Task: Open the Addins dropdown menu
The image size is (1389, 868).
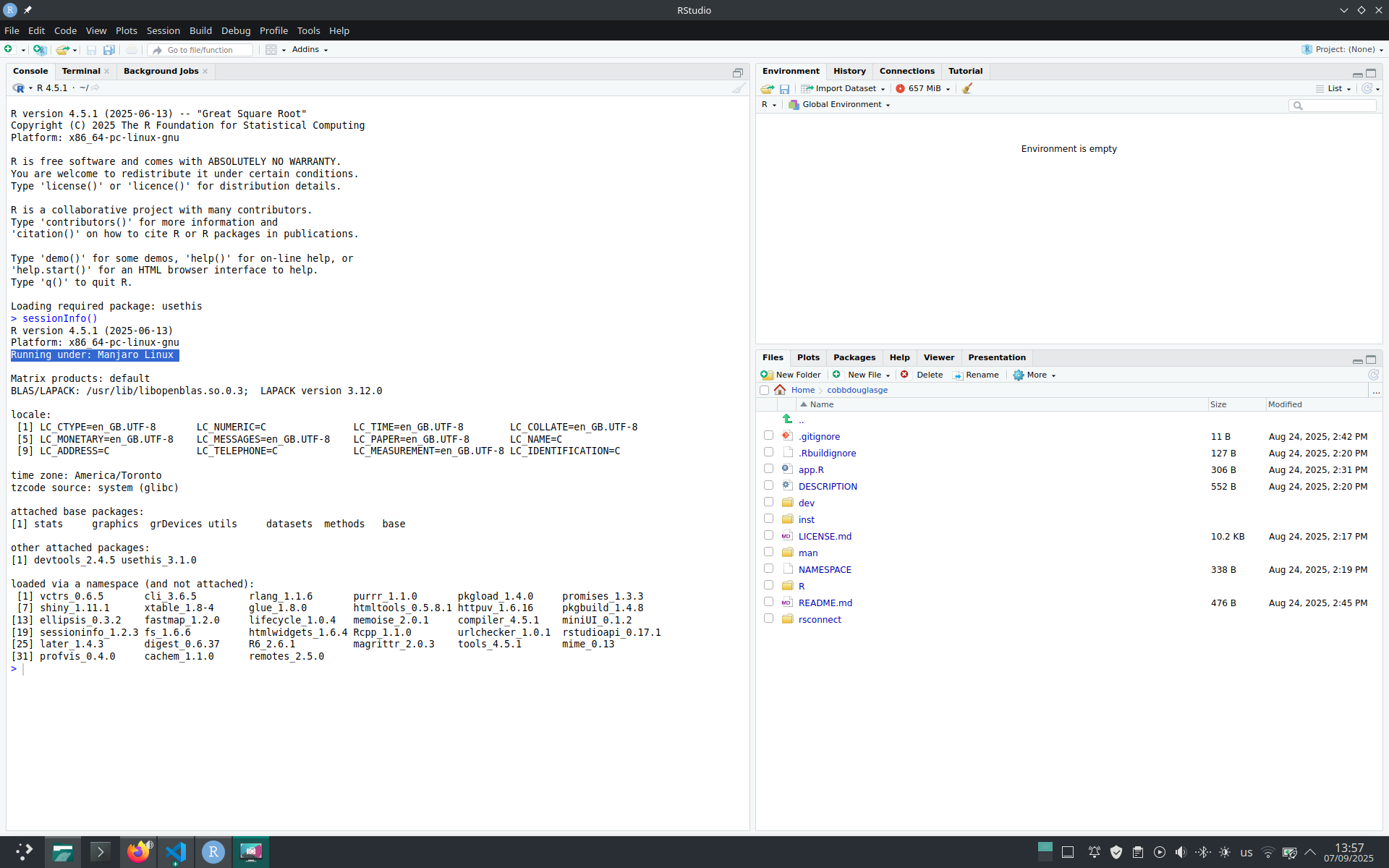Action: click(x=310, y=50)
